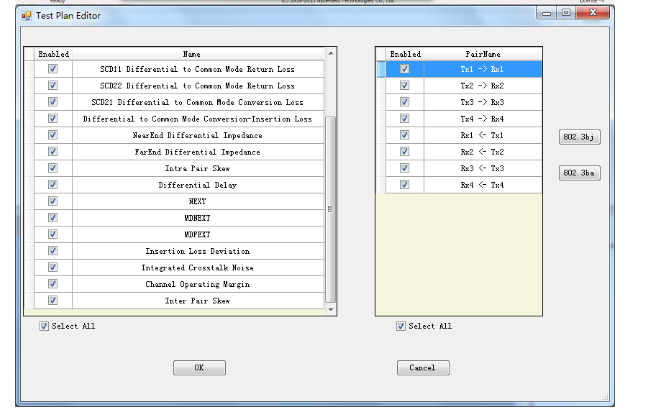Select the MDNEXT name cell
The image size is (652, 419).
[198, 218]
